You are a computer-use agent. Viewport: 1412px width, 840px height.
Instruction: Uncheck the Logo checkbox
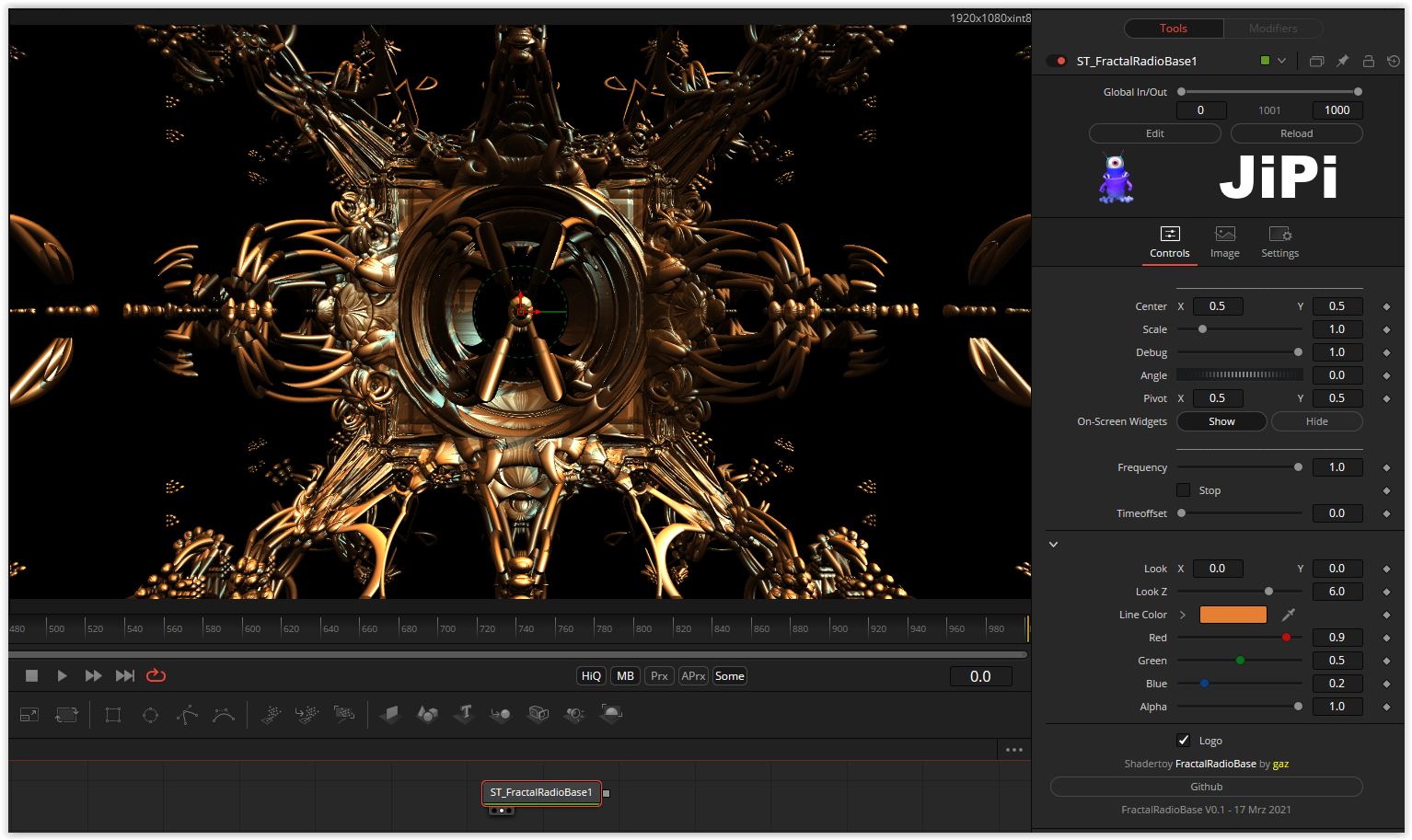(1184, 741)
